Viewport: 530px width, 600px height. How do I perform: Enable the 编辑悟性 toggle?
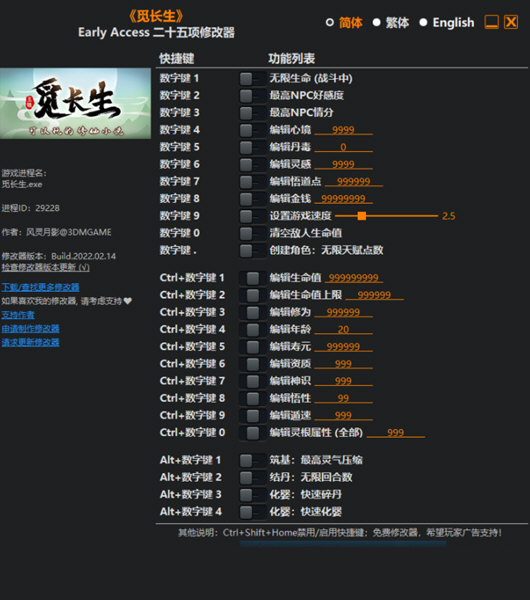[x=252, y=399]
